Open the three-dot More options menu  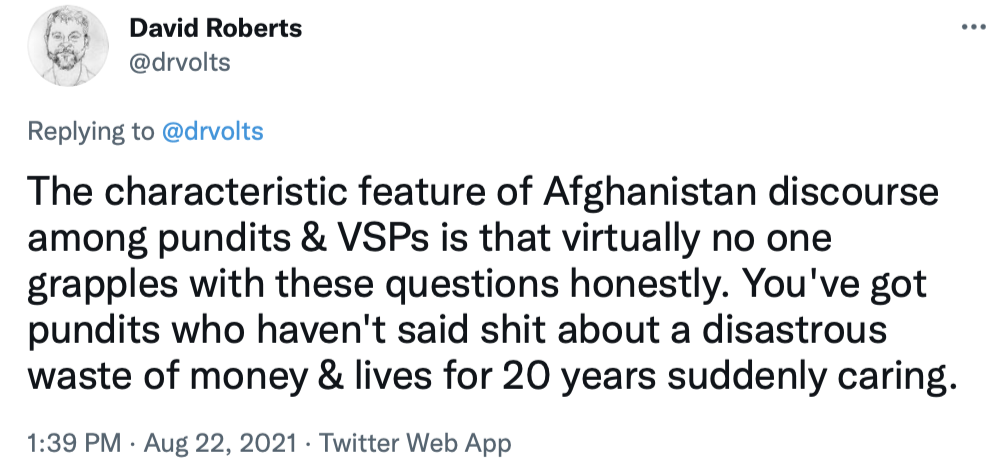pos(973,27)
